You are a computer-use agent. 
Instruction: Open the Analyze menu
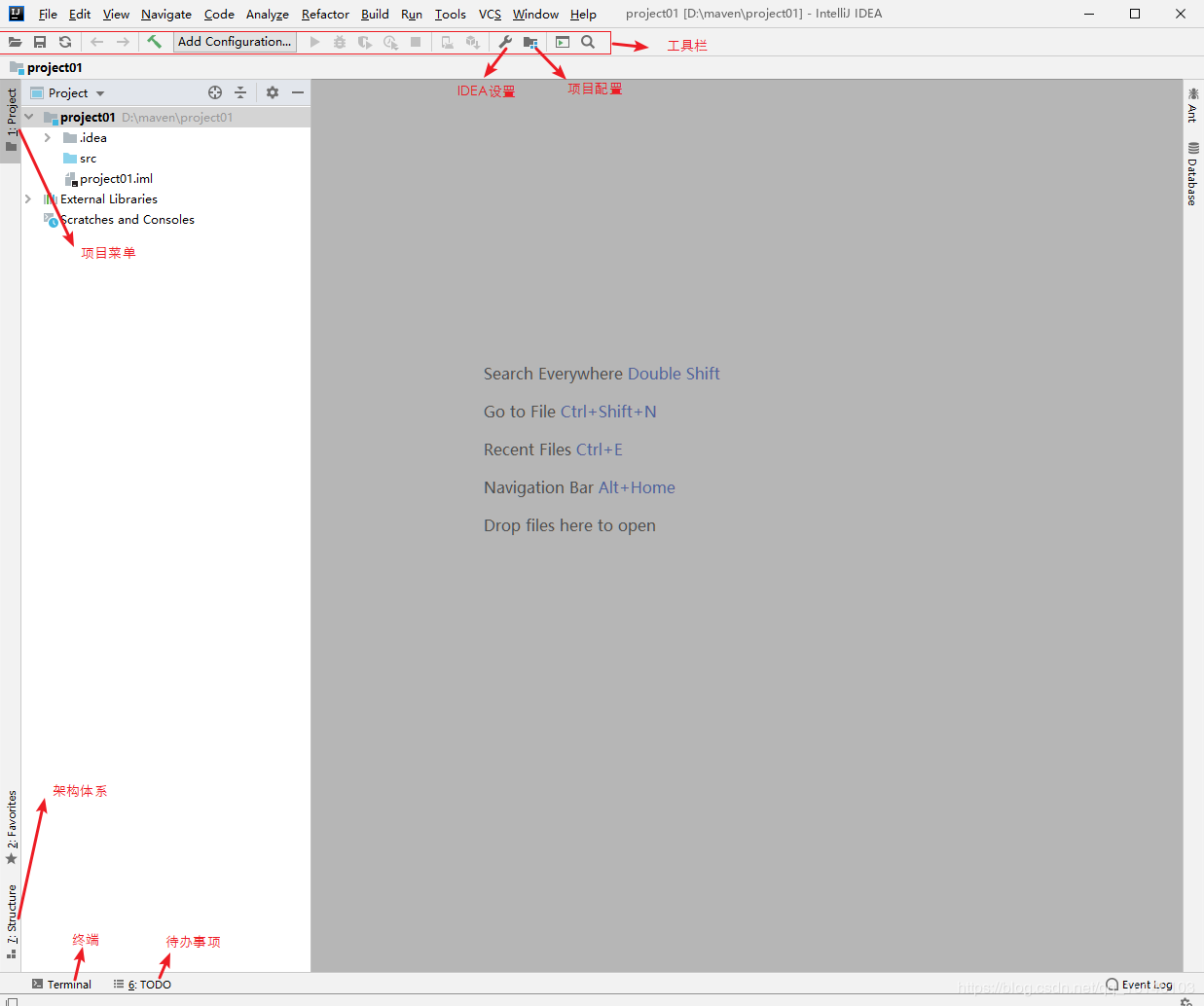[268, 15]
